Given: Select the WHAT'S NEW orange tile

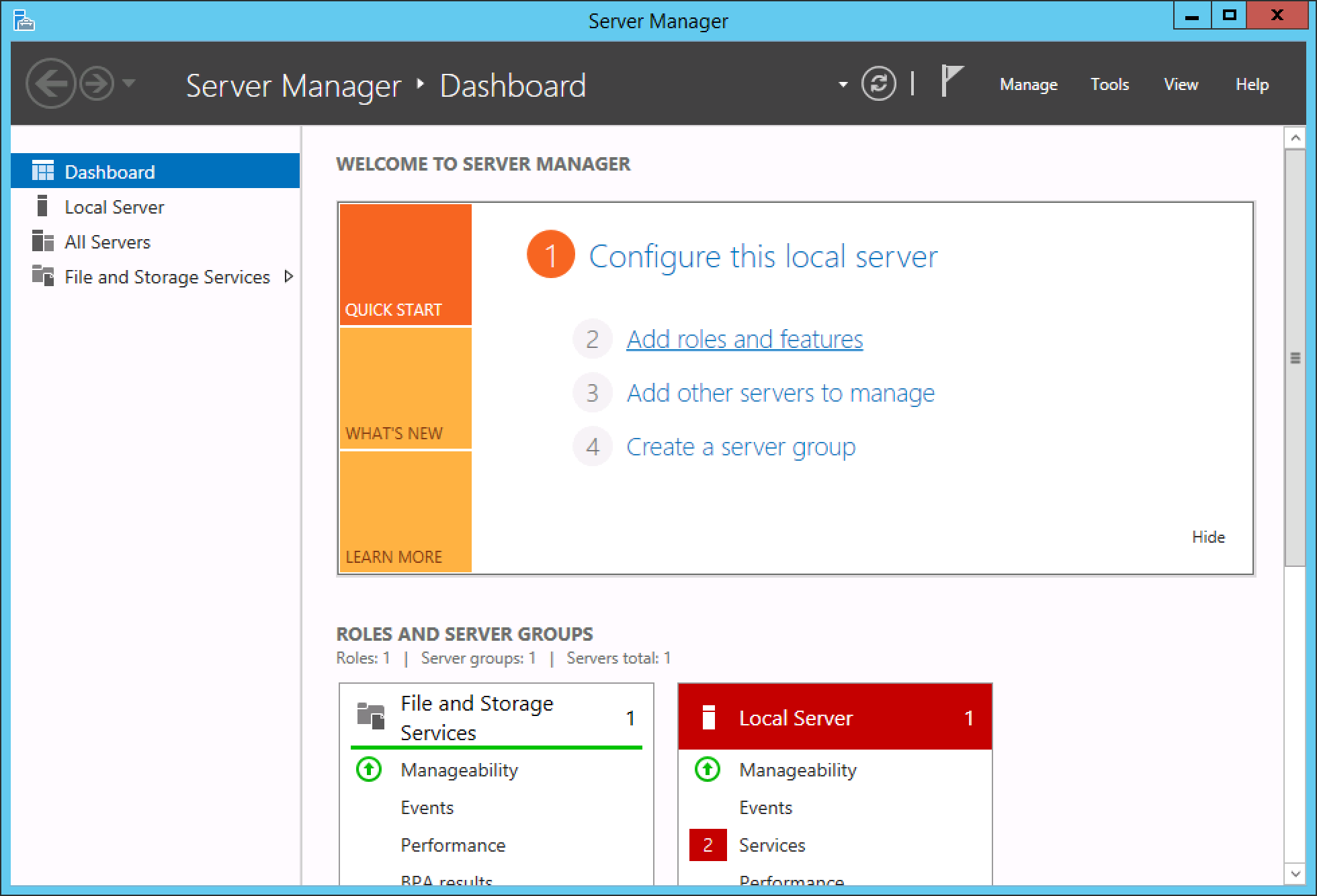Looking at the screenshot, I should pyautogui.click(x=405, y=388).
